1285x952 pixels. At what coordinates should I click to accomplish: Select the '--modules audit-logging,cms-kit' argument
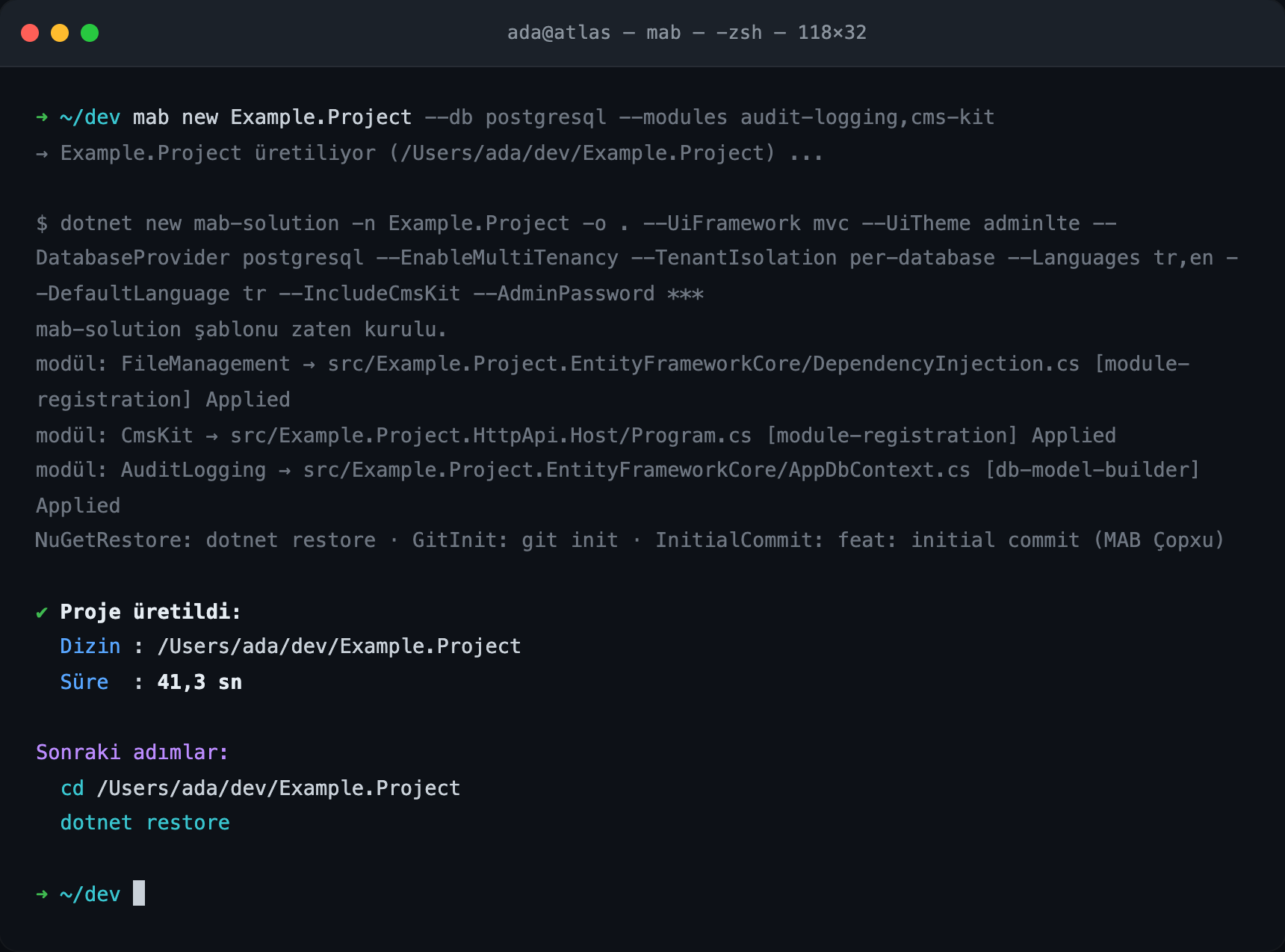click(807, 117)
